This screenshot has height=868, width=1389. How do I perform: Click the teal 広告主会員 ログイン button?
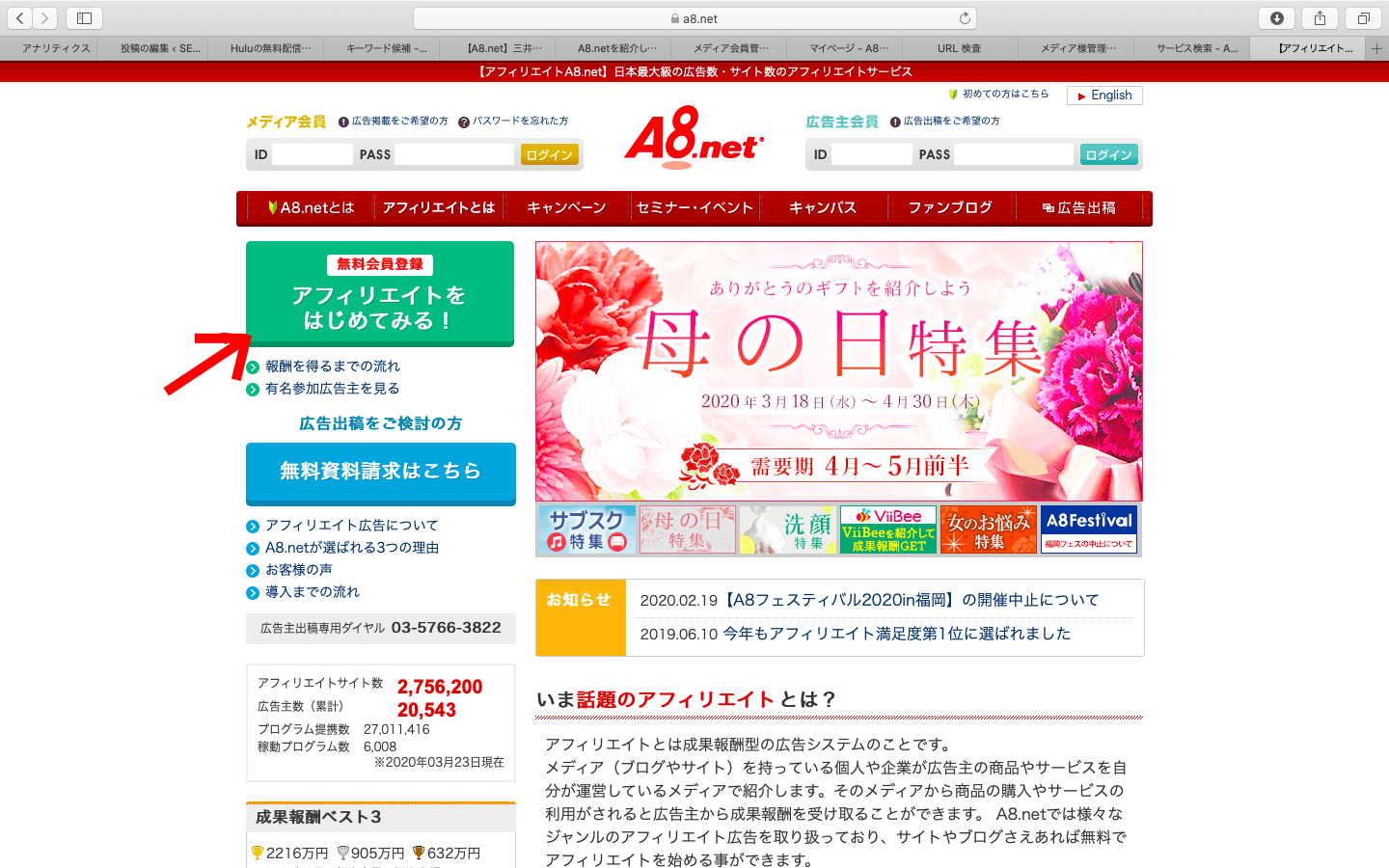(x=1109, y=154)
